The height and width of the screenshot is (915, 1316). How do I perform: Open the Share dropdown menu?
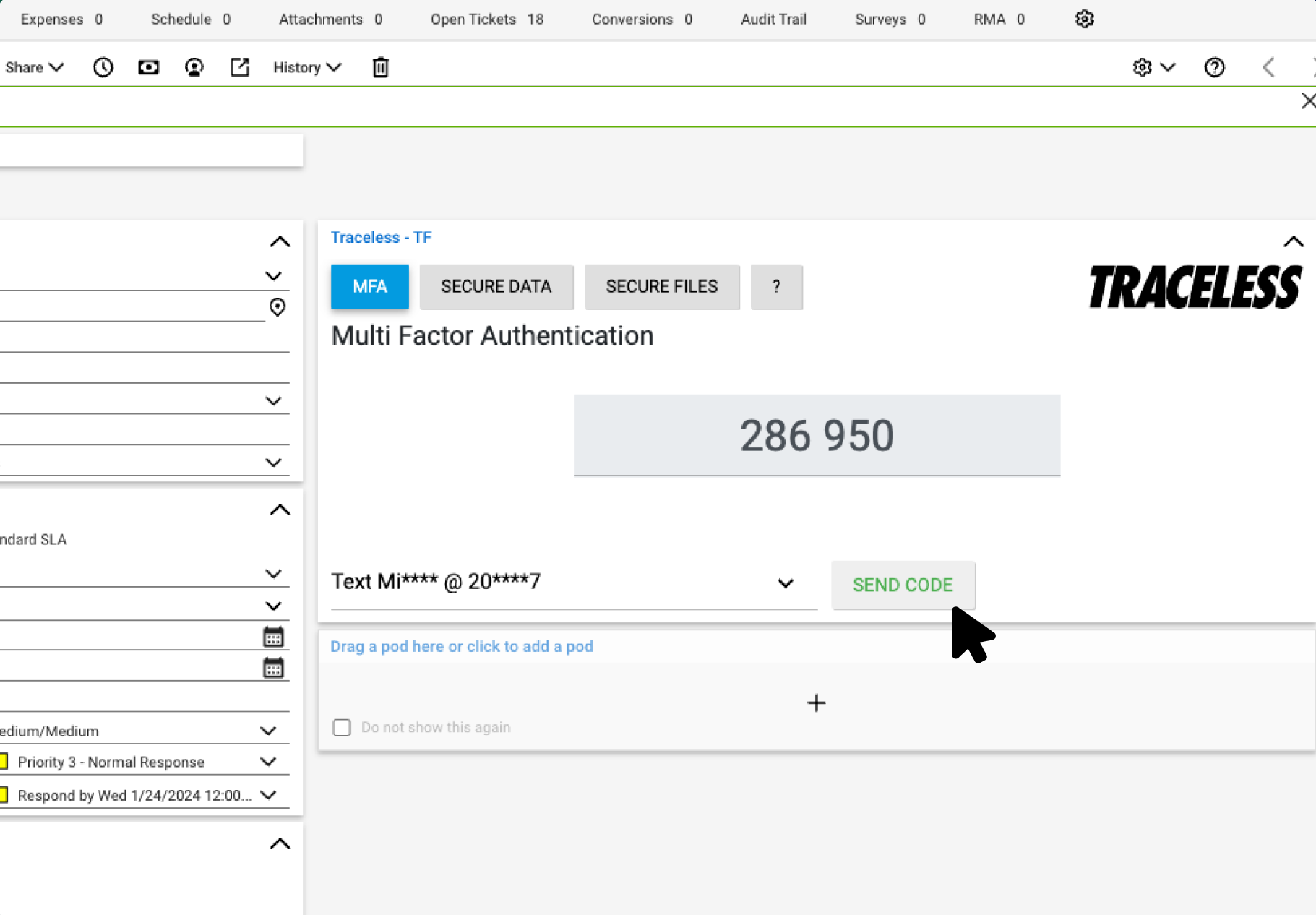click(x=34, y=67)
